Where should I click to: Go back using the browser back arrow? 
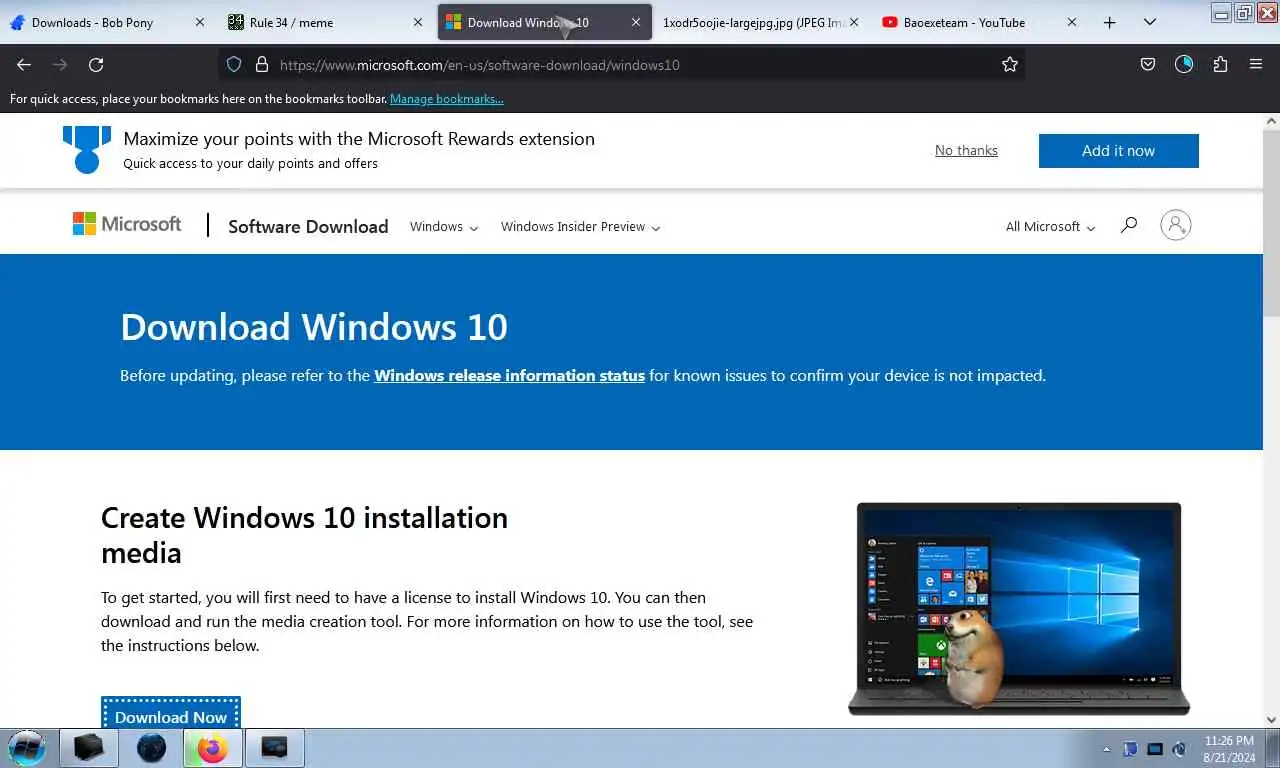(24, 64)
